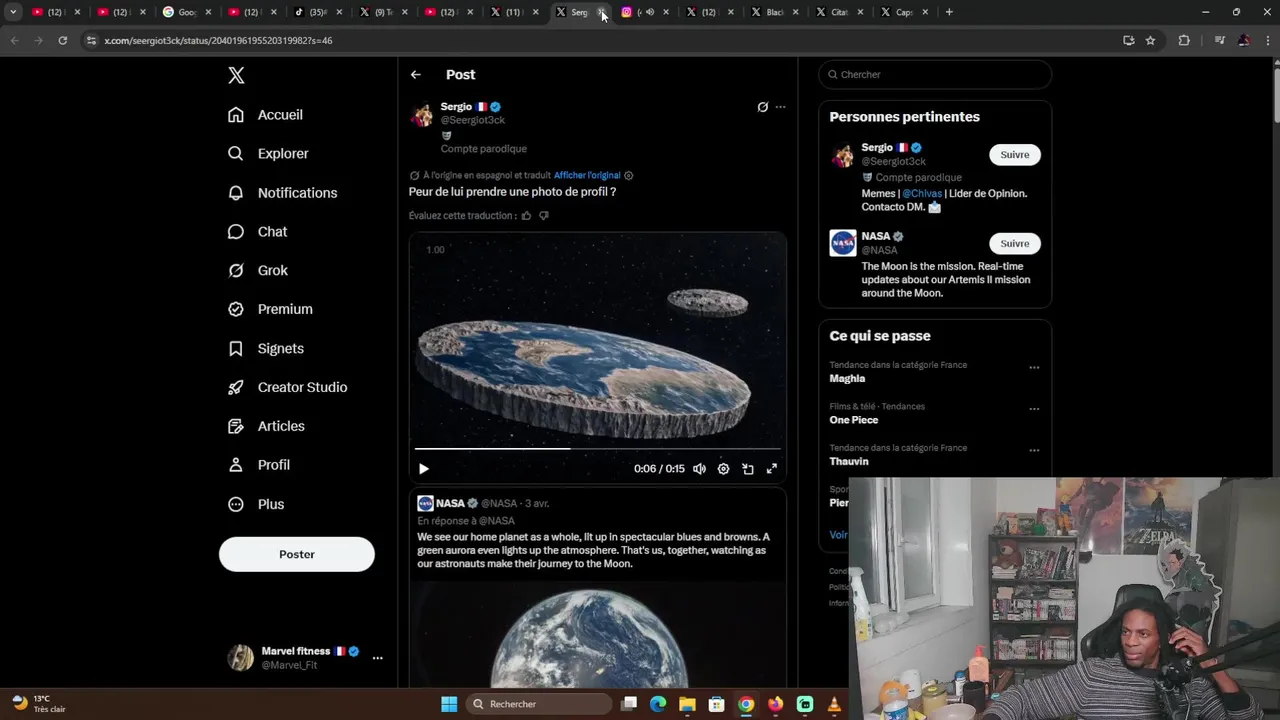1280x720 pixels.
Task: Open the @Chivas mention link
Action: (x=922, y=194)
